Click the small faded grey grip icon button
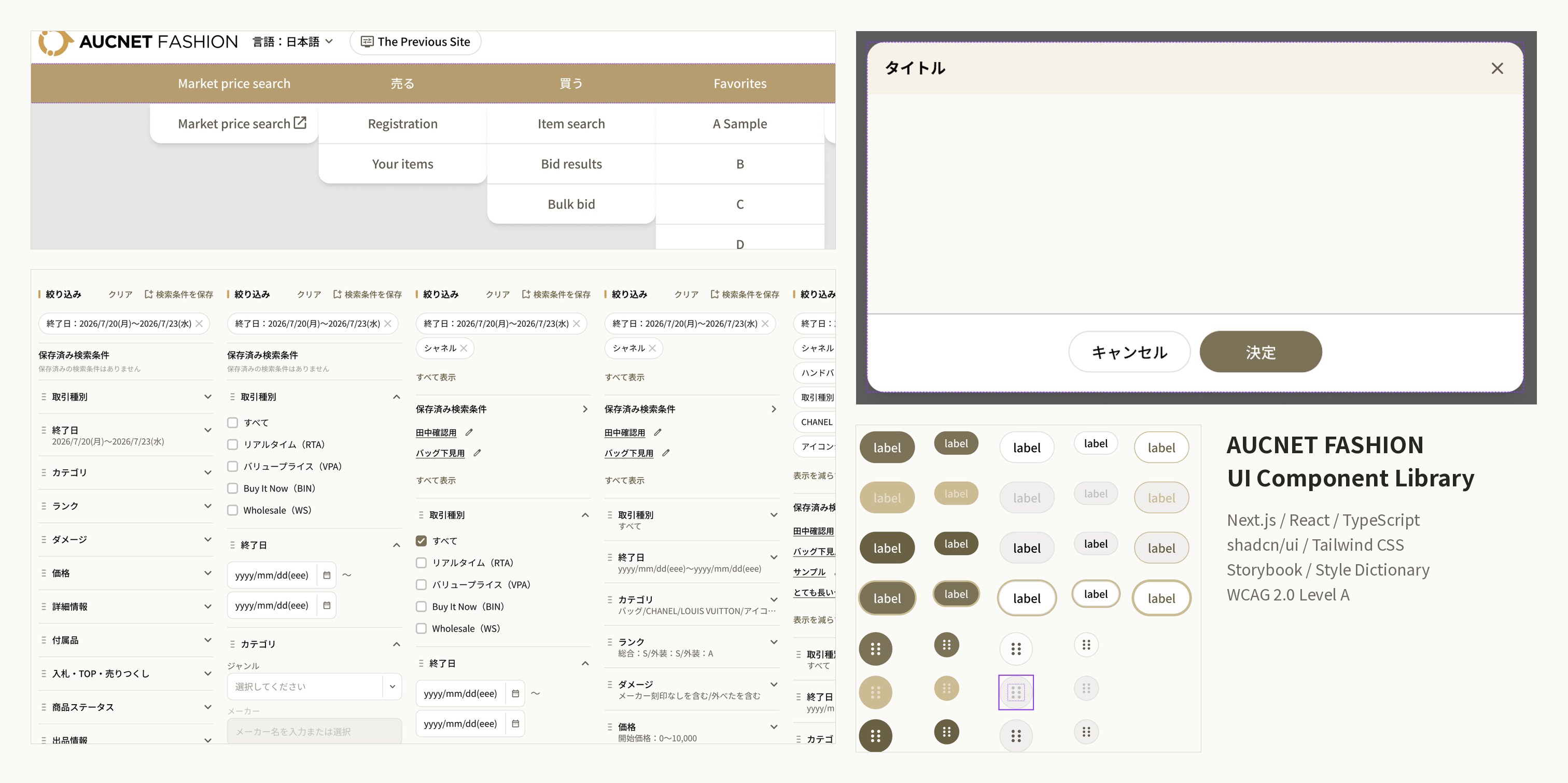The height and width of the screenshot is (783, 1568). [1086, 689]
